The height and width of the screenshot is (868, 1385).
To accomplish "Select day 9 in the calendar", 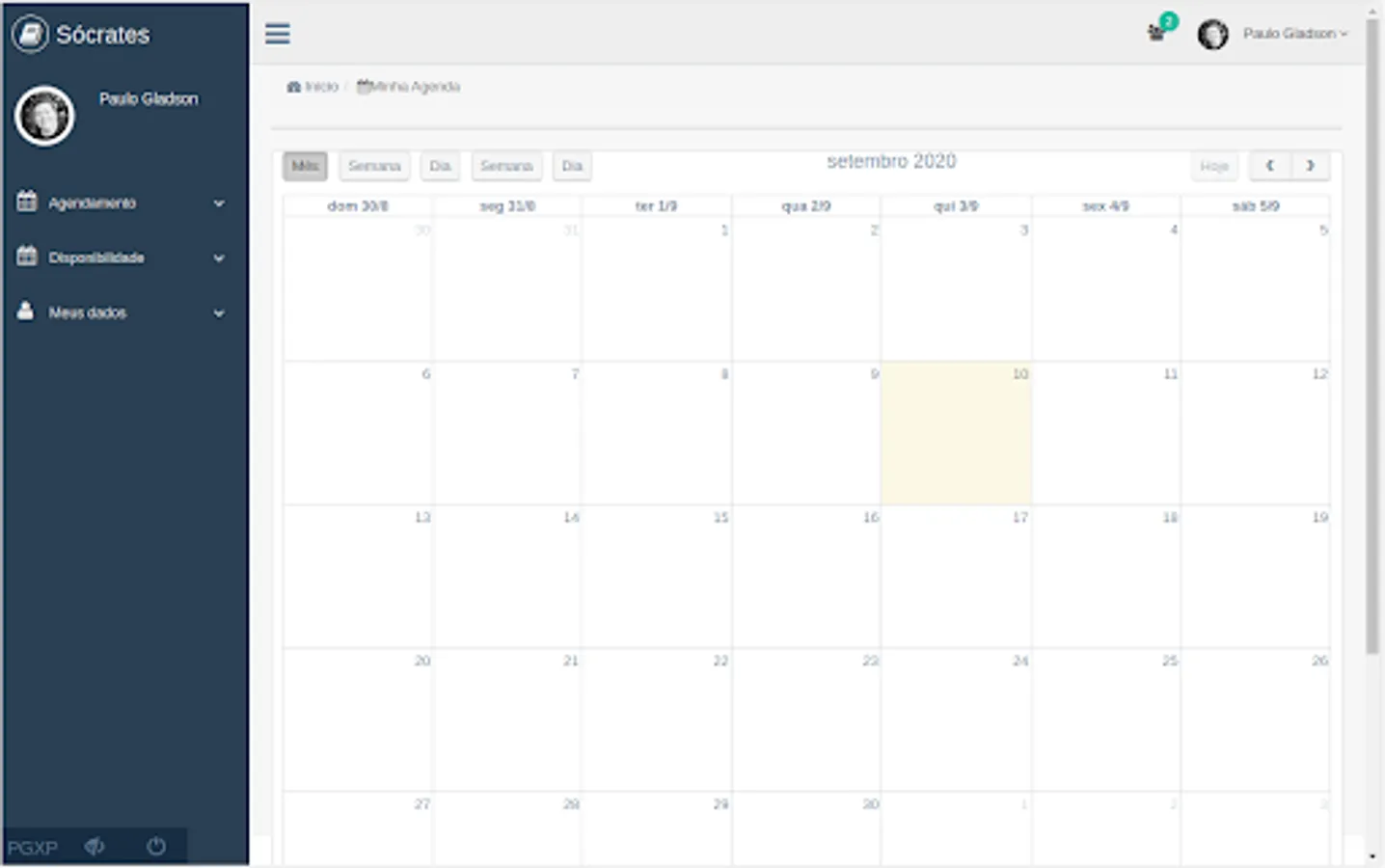I will (x=806, y=433).
